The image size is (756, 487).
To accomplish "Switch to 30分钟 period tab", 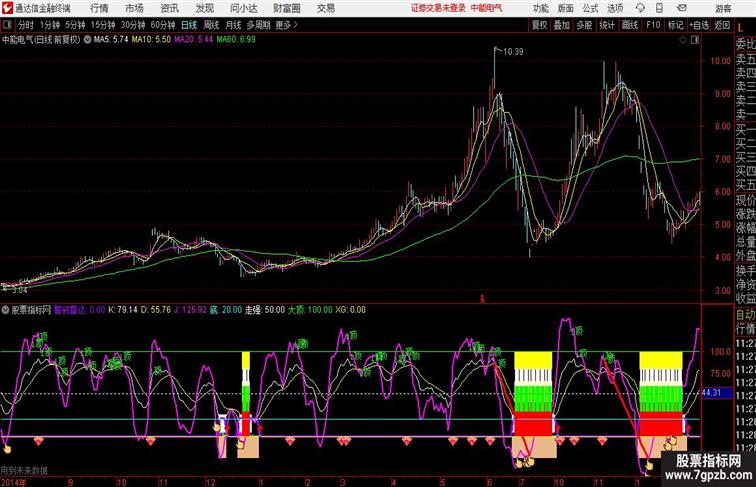I will [x=133, y=25].
